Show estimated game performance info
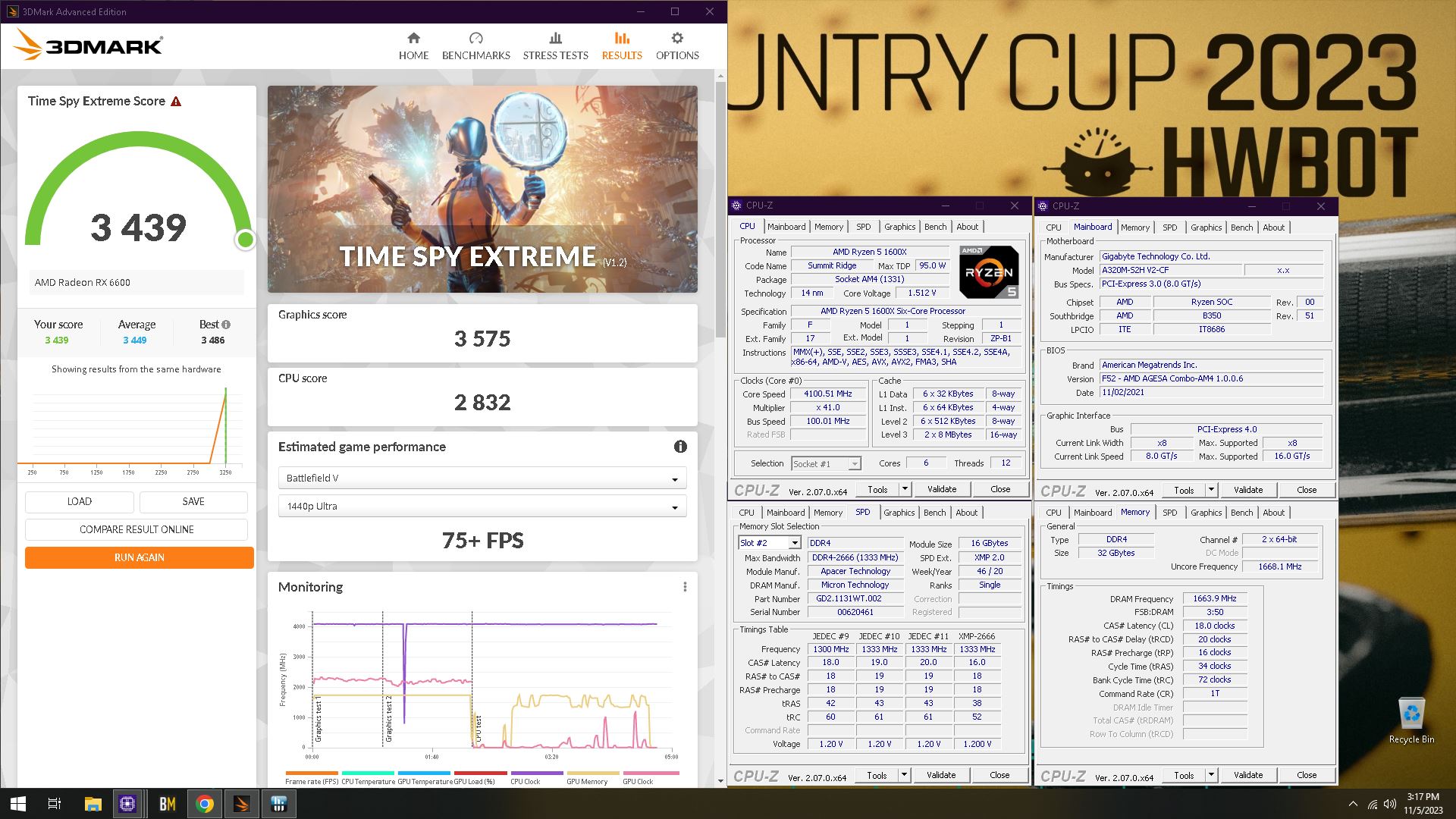This screenshot has width=1456, height=819. 680,447
